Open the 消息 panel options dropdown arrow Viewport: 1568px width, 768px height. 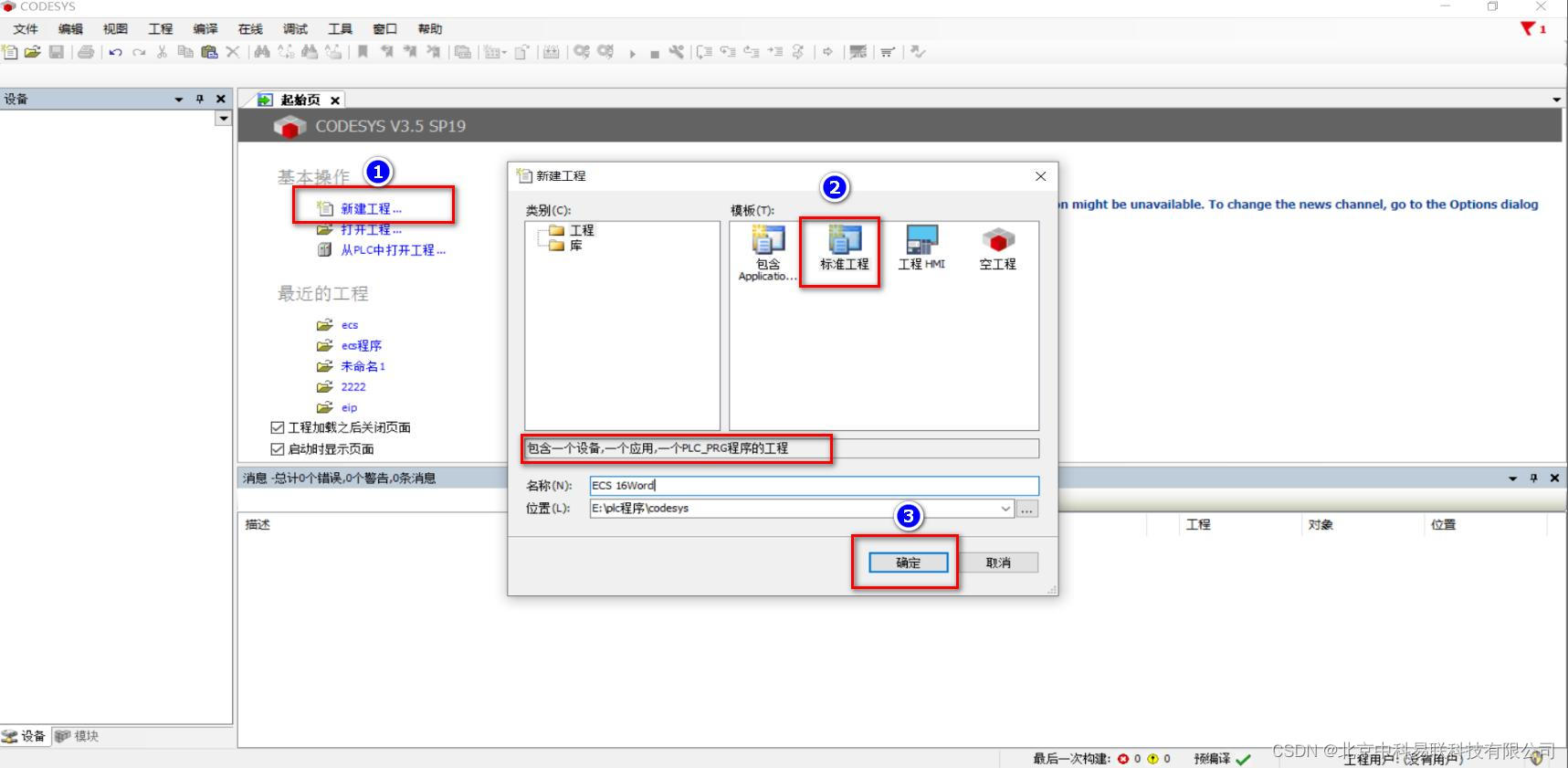tap(1512, 479)
